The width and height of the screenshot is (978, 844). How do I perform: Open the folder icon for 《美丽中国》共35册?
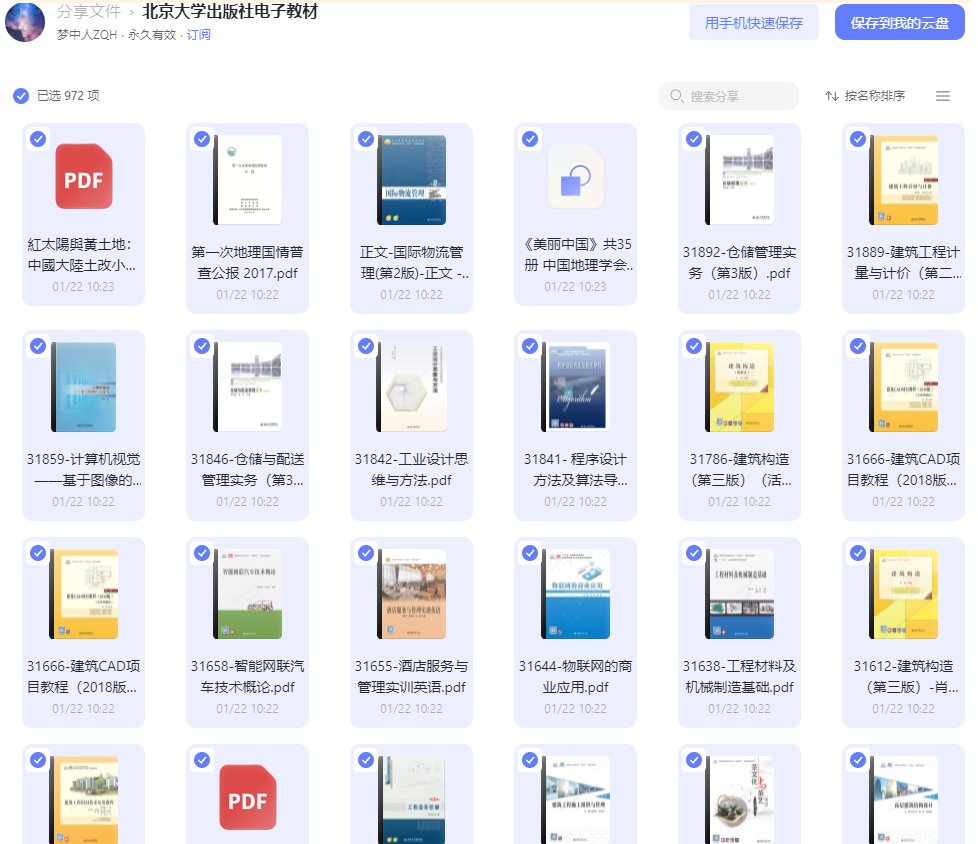click(x=576, y=177)
